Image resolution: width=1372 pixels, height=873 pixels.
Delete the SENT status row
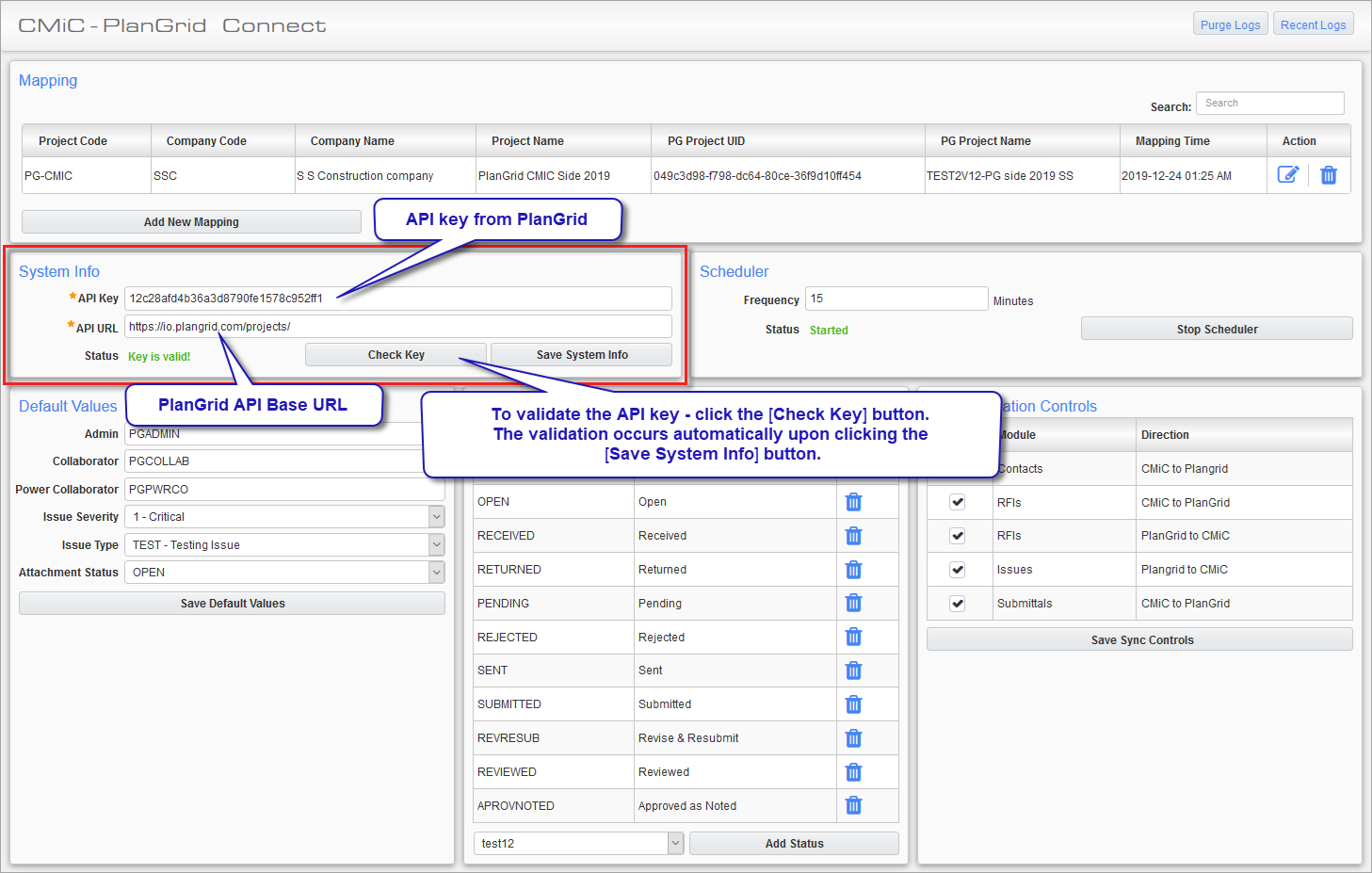tap(853, 671)
